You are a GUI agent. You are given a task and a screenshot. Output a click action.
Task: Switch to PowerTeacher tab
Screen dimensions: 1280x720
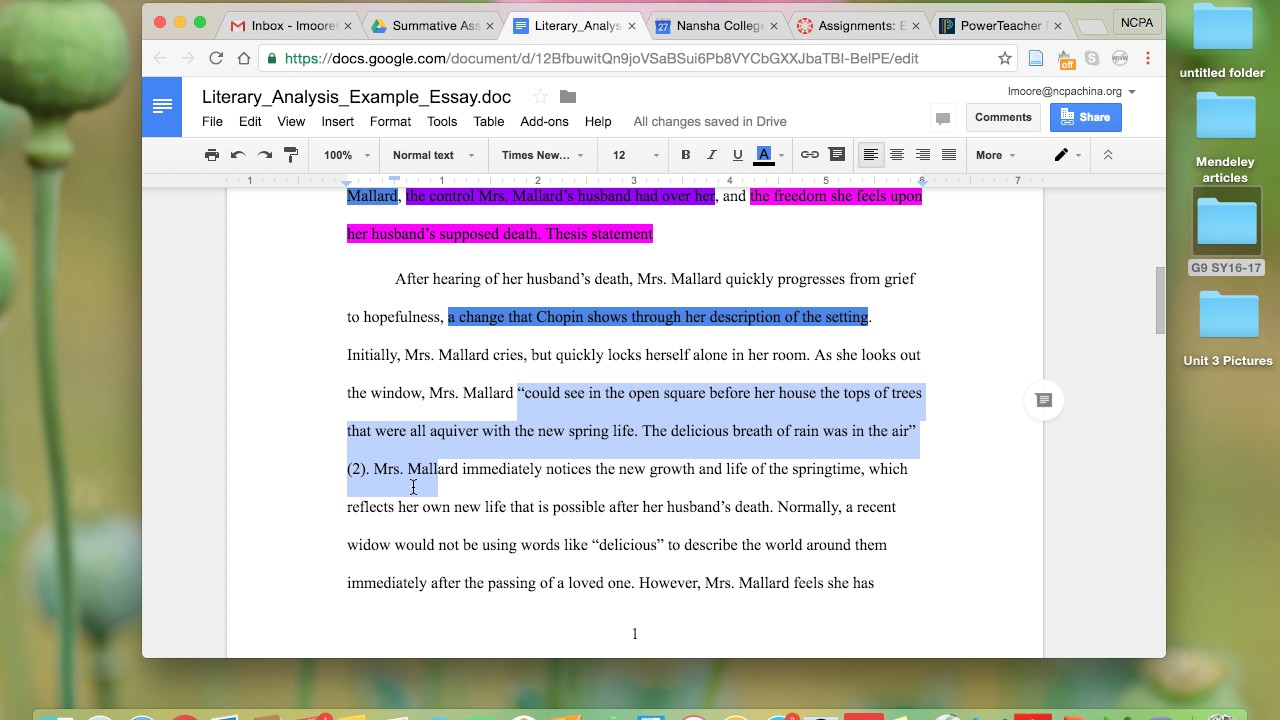click(999, 25)
